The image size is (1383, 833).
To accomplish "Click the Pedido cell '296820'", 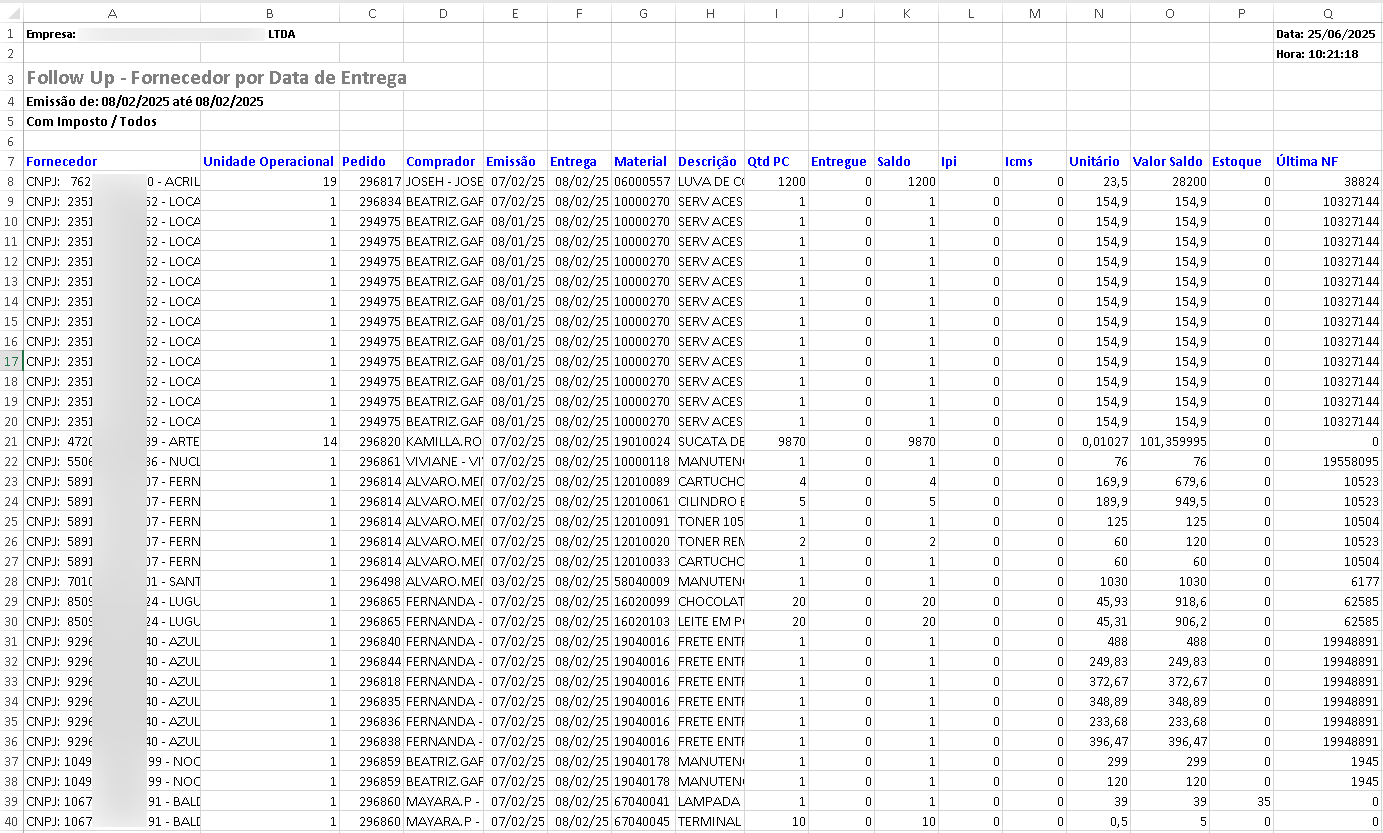I will (371, 441).
